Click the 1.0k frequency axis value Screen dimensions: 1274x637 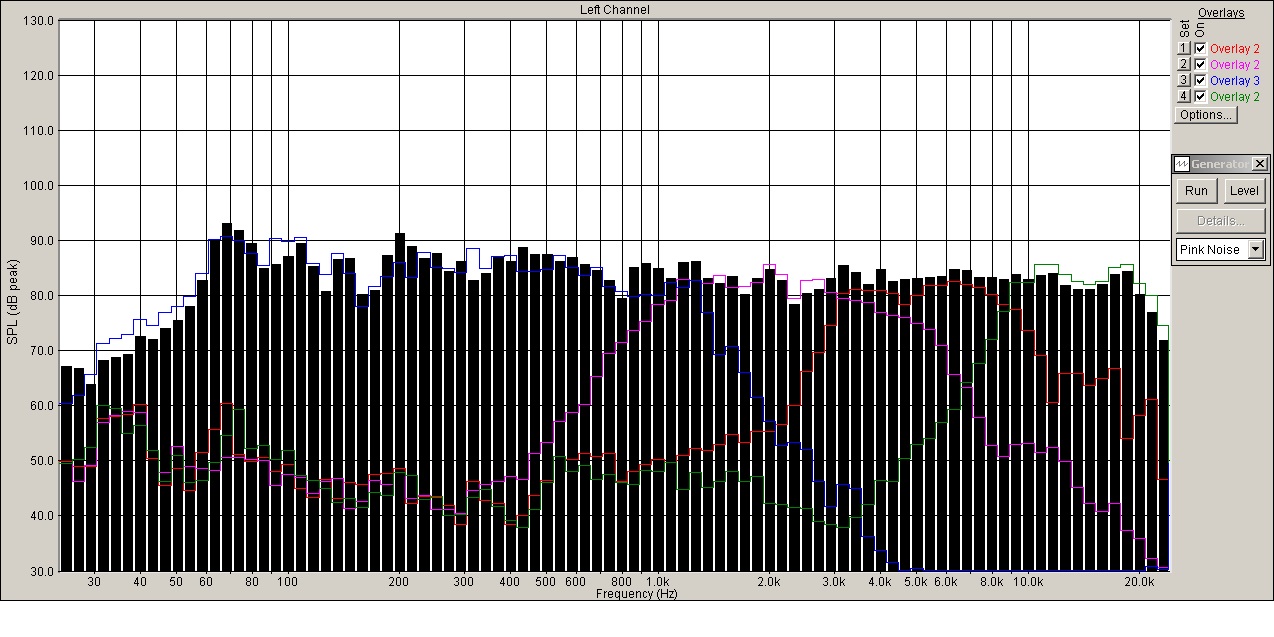pos(657,582)
